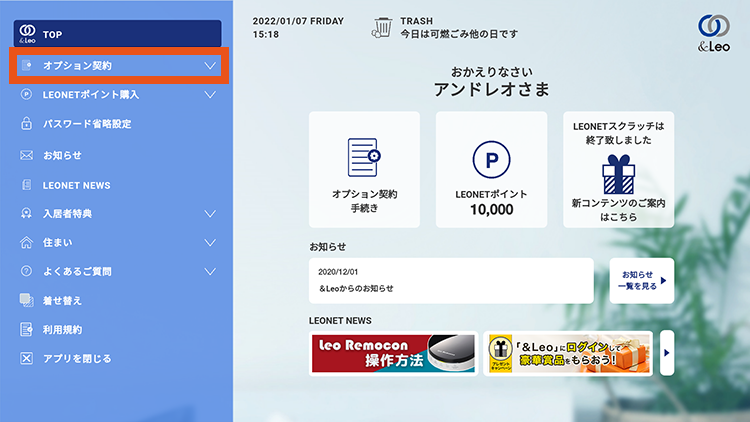The width and height of the screenshot is (750, 422).
Task: Click the LEONET NEWS section heading above banners
Action: 340,321
